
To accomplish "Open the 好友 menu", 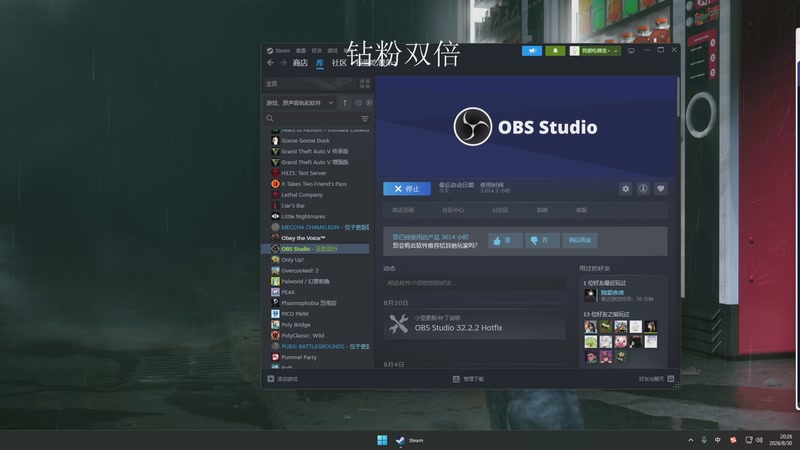I will coord(317,51).
